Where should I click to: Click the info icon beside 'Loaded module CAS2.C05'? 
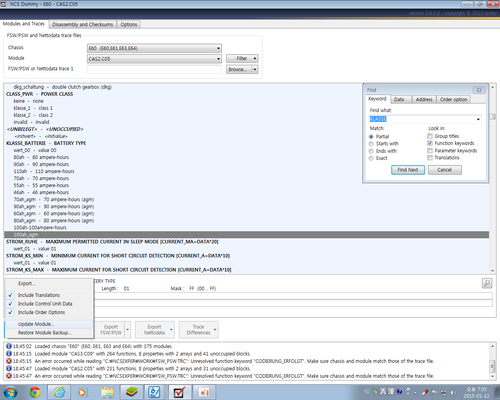tap(9, 368)
